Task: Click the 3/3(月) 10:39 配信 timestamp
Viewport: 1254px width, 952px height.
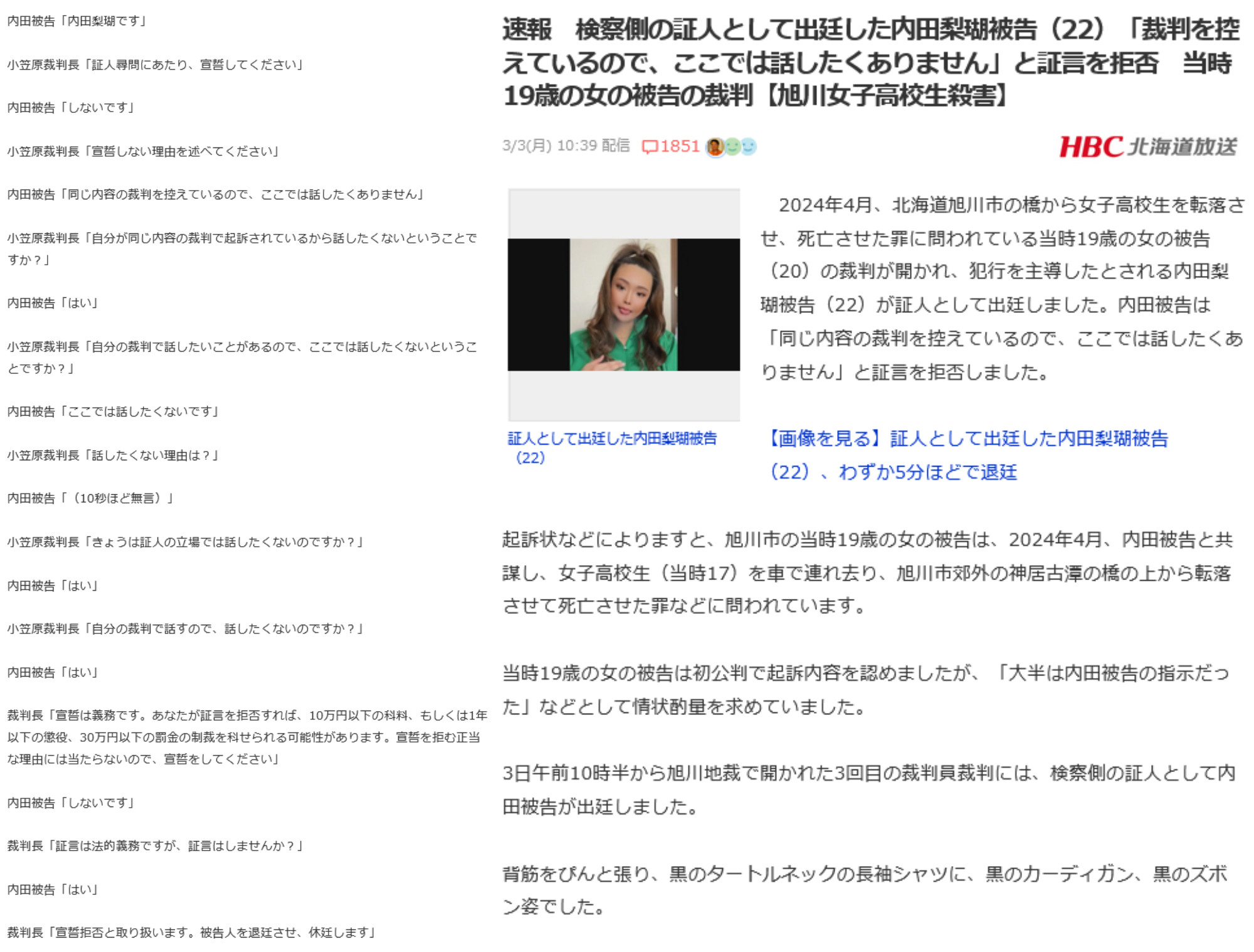Action: pos(566,146)
